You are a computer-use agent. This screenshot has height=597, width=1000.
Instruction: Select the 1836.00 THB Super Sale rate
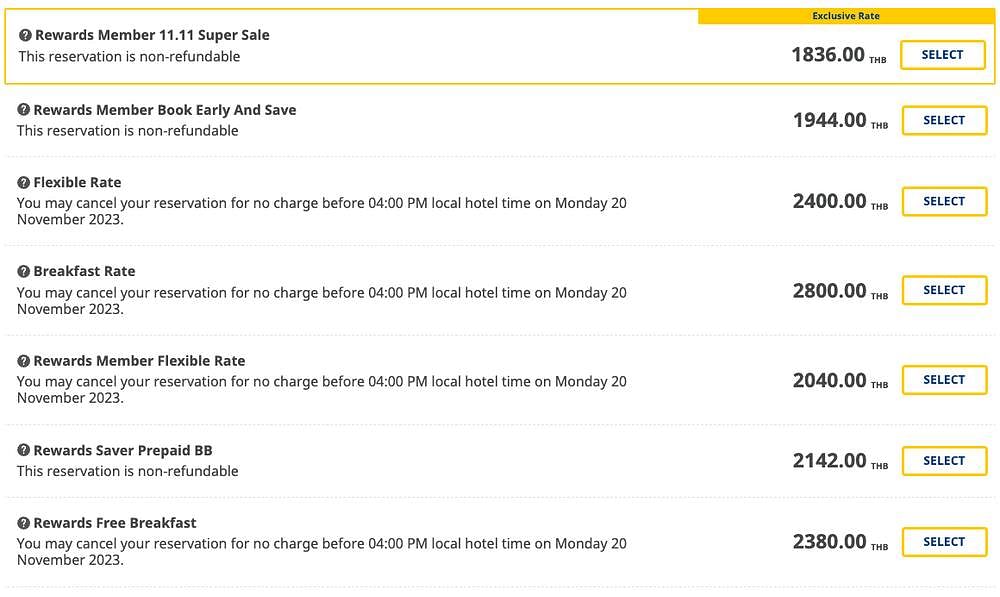943,55
